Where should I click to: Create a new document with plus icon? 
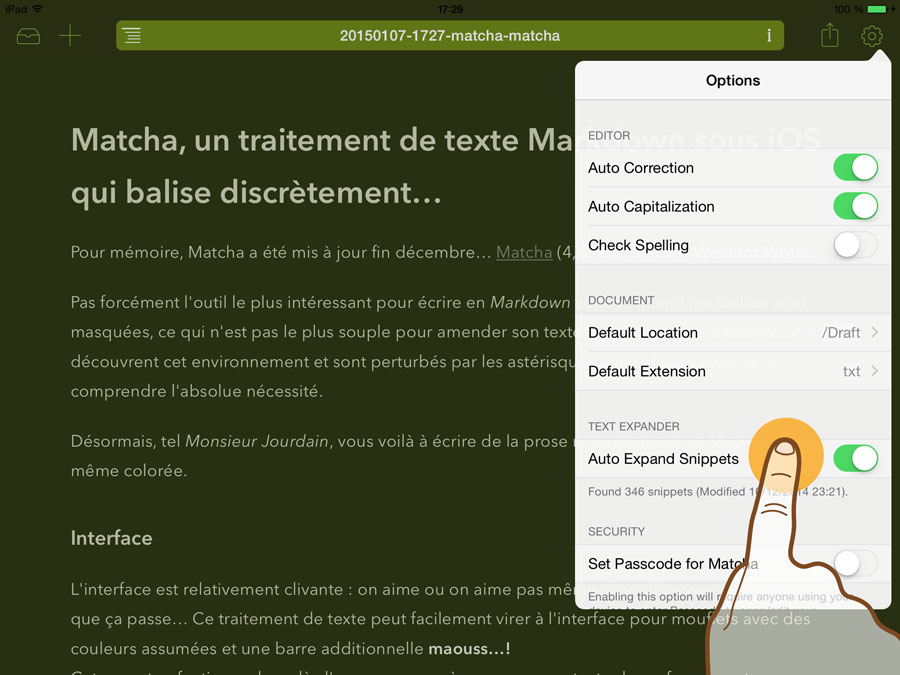coord(70,36)
